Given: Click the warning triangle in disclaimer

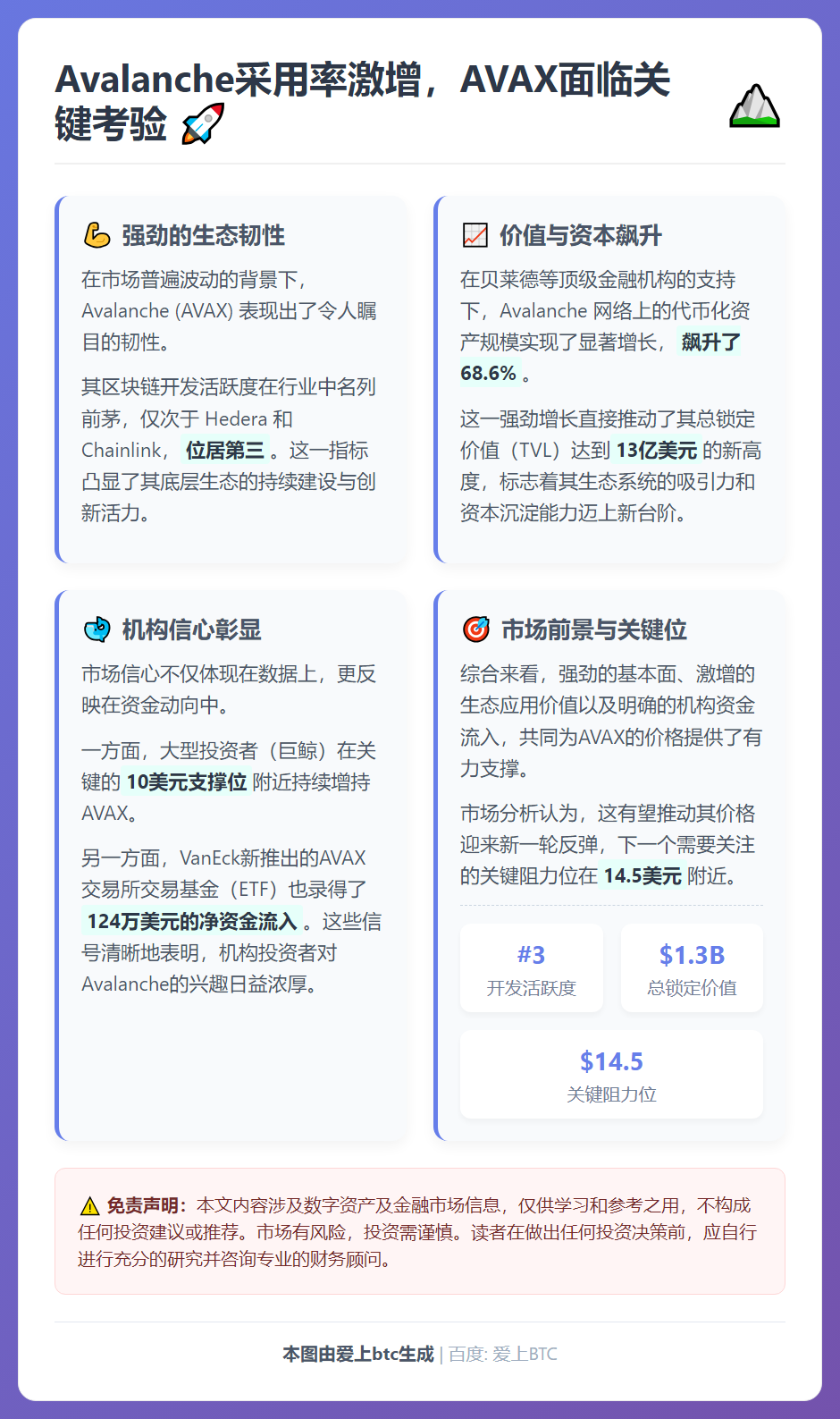Looking at the screenshot, I should 89,1205.
